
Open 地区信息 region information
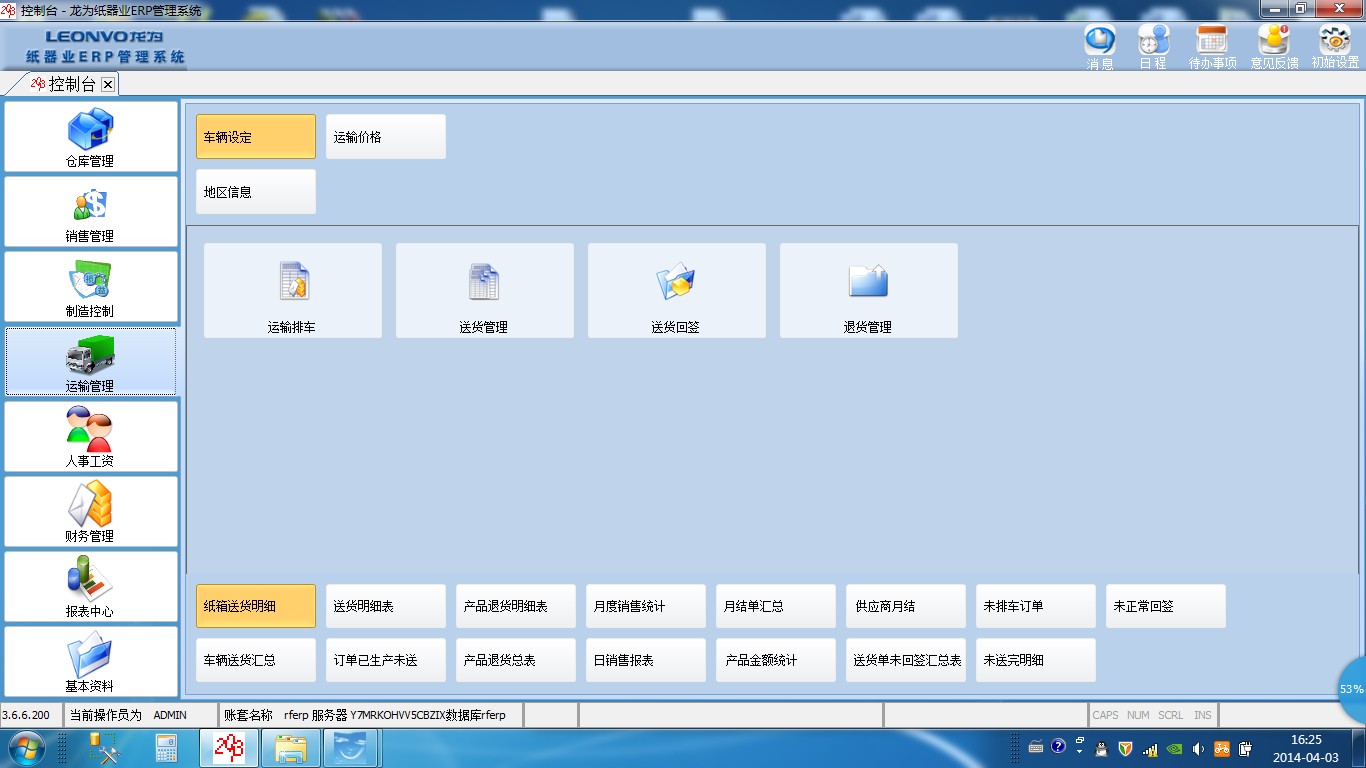[255, 192]
